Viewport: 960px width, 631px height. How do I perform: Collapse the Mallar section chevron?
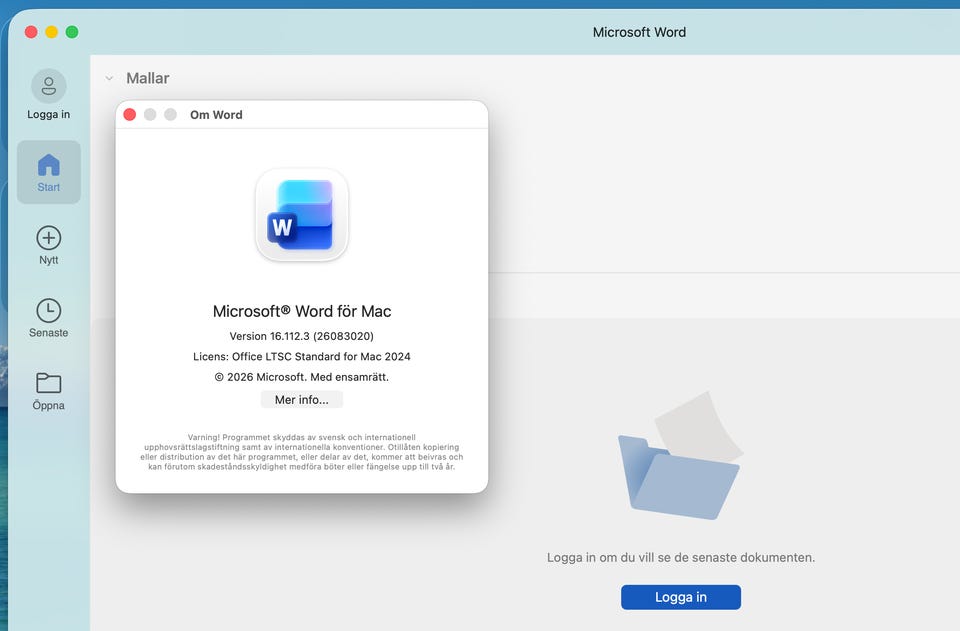coord(109,78)
